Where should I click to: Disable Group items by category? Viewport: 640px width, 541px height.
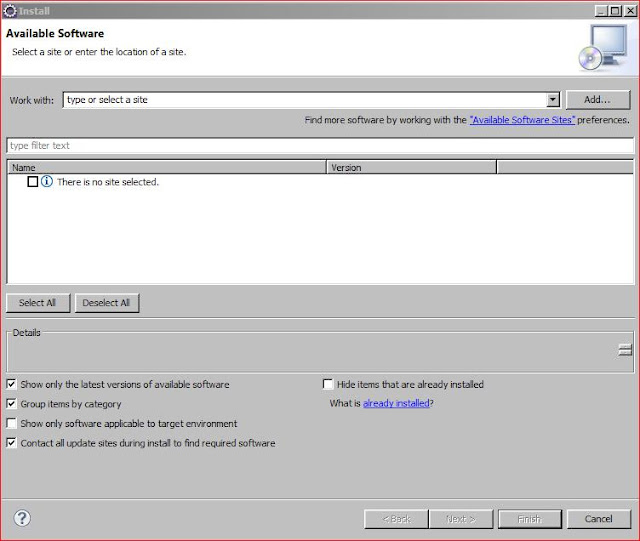coord(12,404)
